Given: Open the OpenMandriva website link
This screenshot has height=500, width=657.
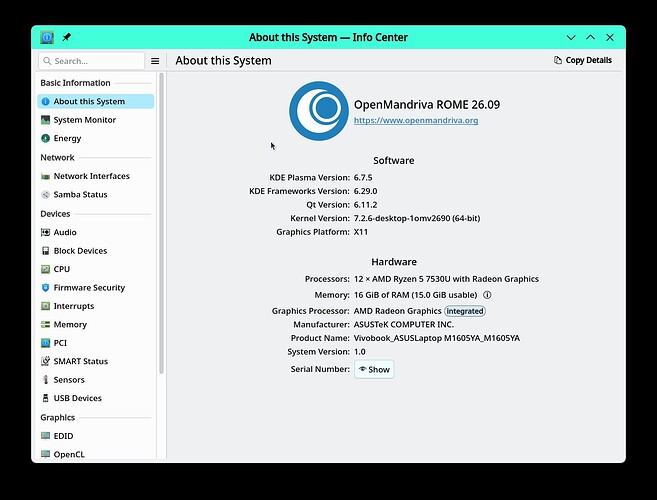Looking at the screenshot, I should (416, 120).
